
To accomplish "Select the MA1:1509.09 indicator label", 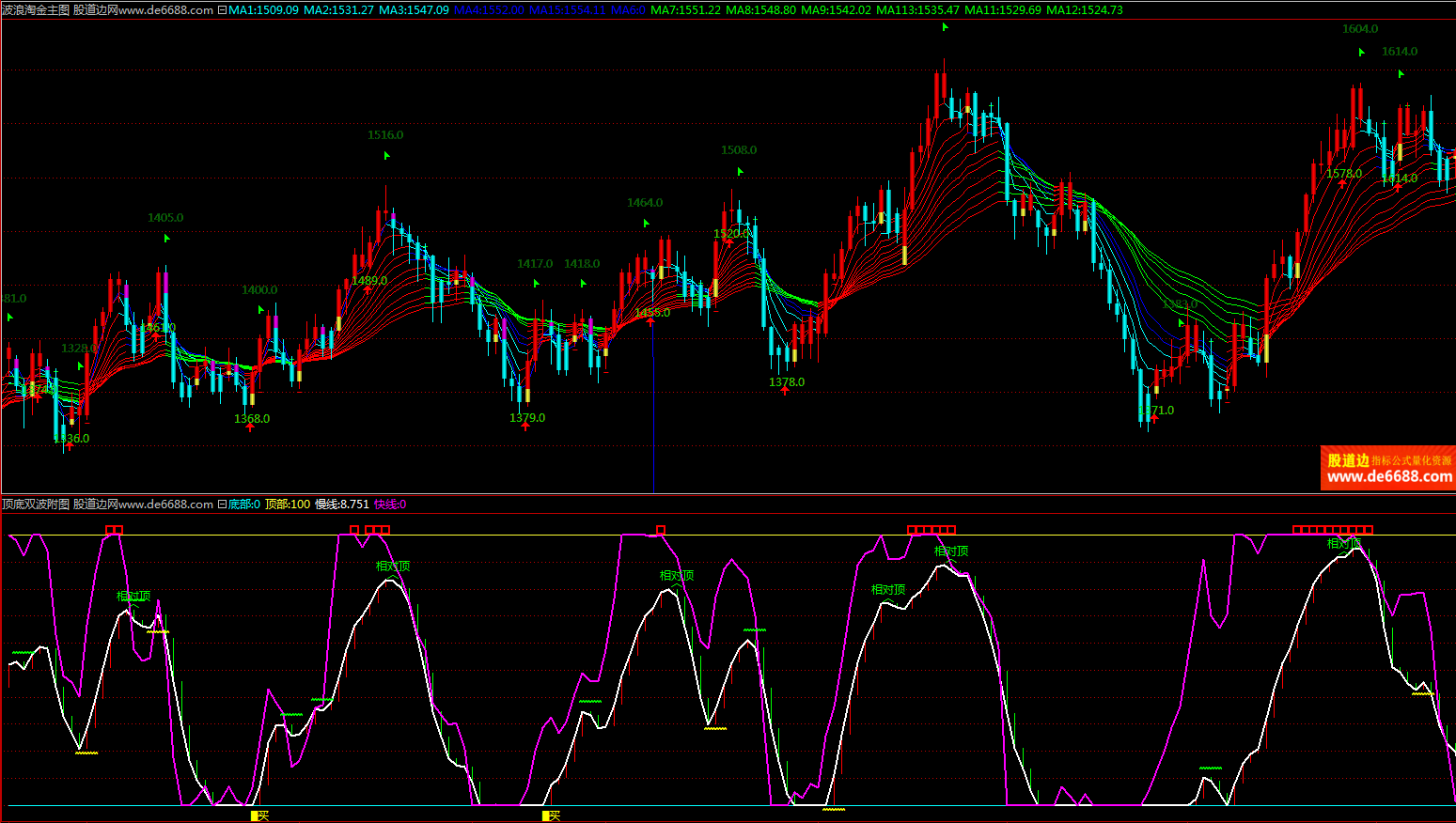I will click(x=263, y=10).
